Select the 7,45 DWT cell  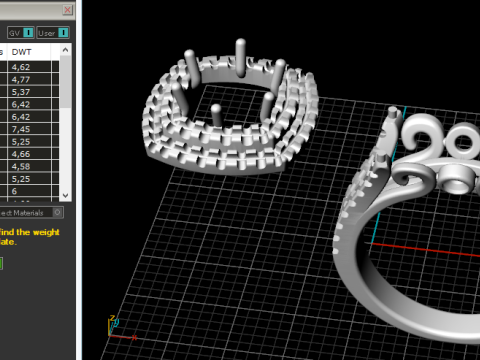click(29, 129)
